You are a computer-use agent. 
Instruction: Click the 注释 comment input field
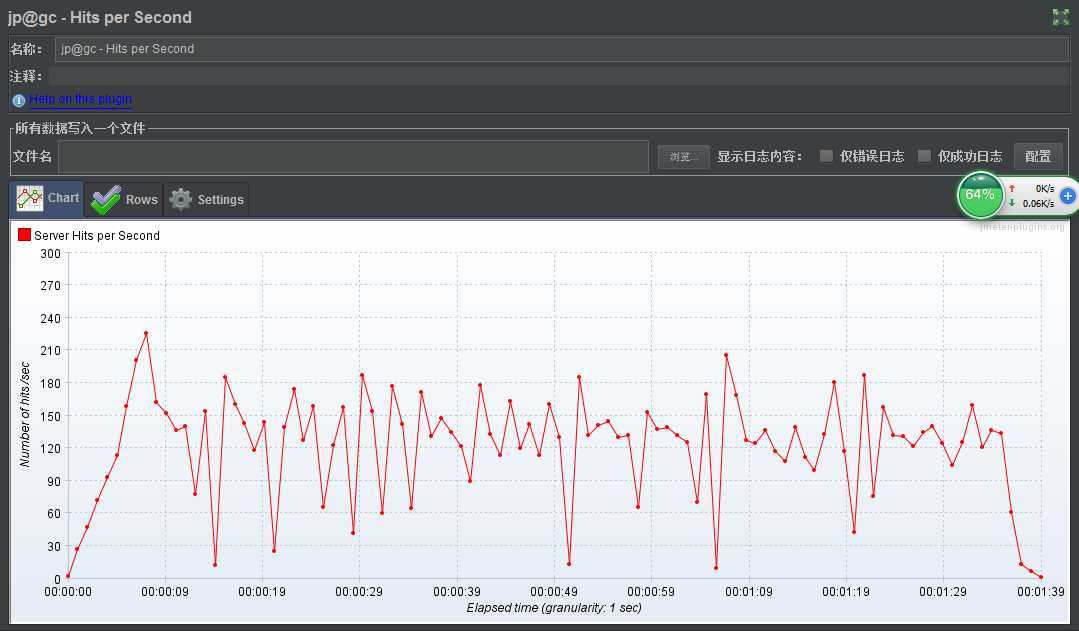(558, 76)
